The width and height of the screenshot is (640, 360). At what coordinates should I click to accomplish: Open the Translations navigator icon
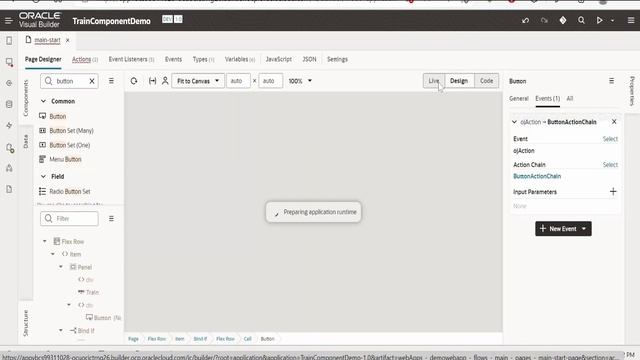pos(9,168)
